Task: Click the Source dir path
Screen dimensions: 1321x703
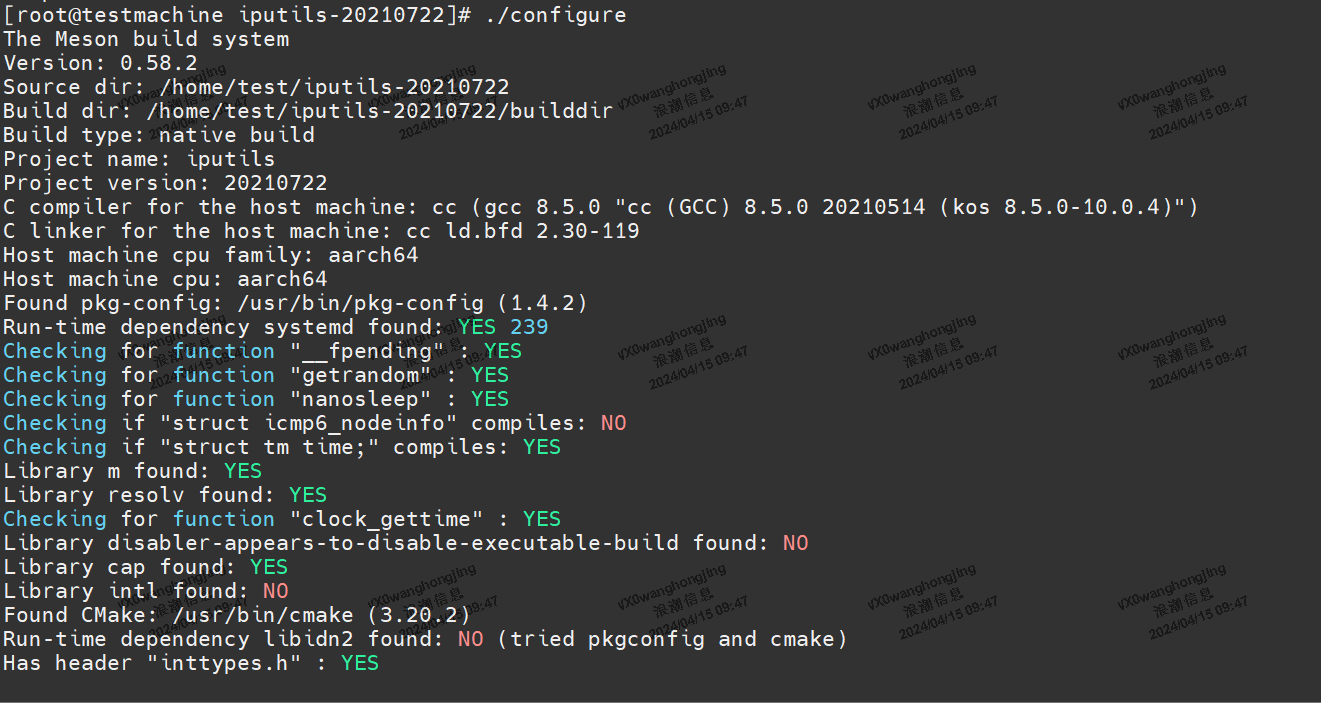Action: [334, 87]
